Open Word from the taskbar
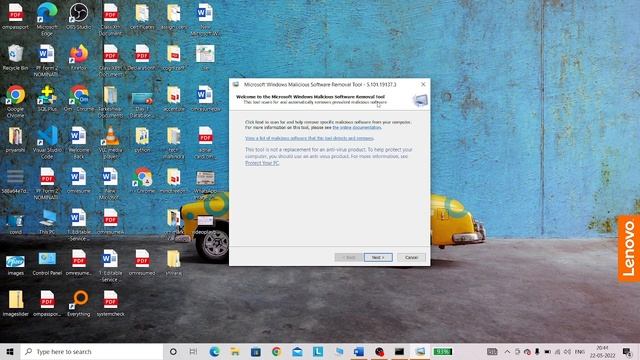Viewport: 640px width, 360px height. coord(359,351)
